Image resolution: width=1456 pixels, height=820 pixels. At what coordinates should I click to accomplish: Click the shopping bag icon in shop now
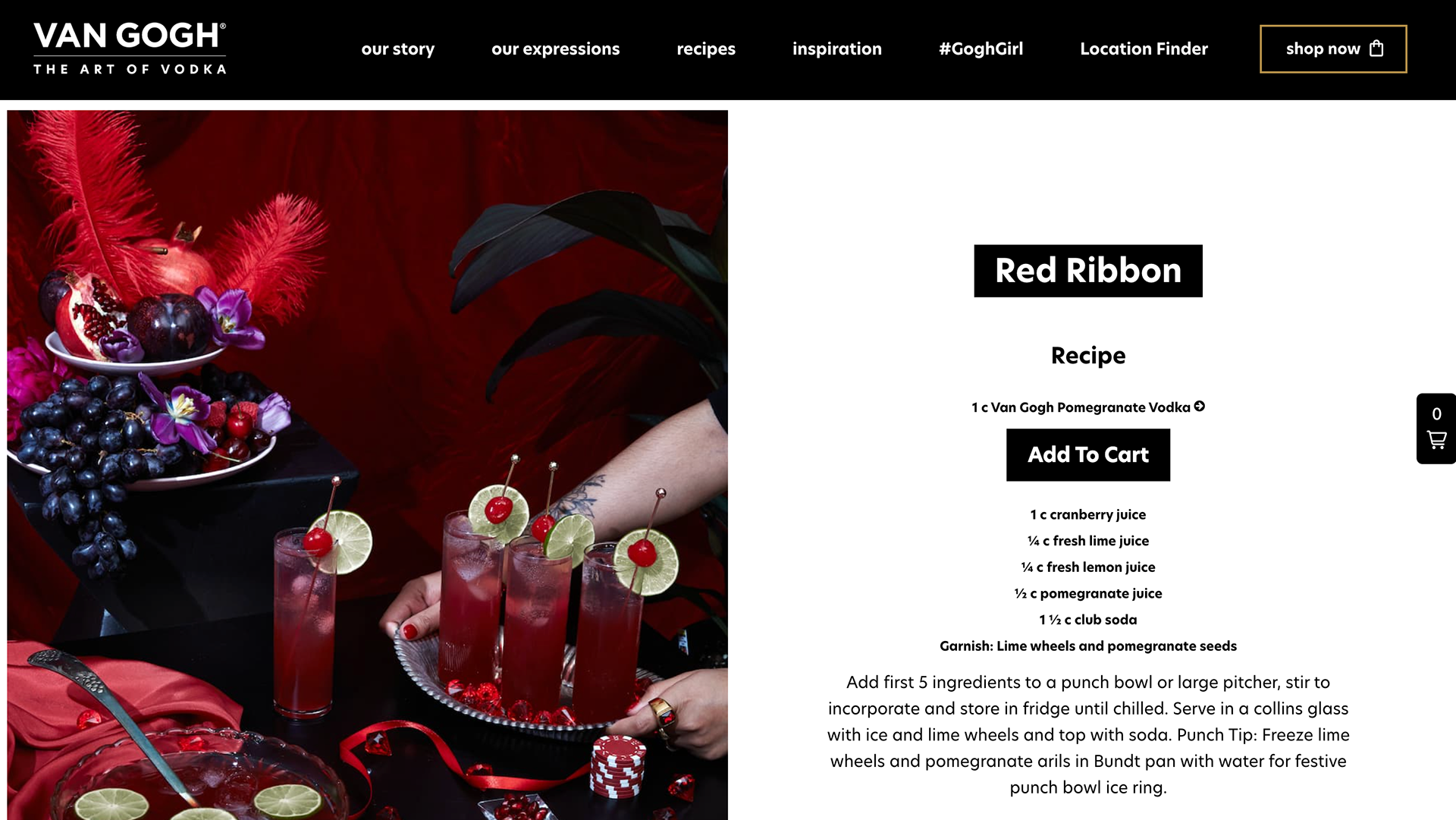(1376, 49)
